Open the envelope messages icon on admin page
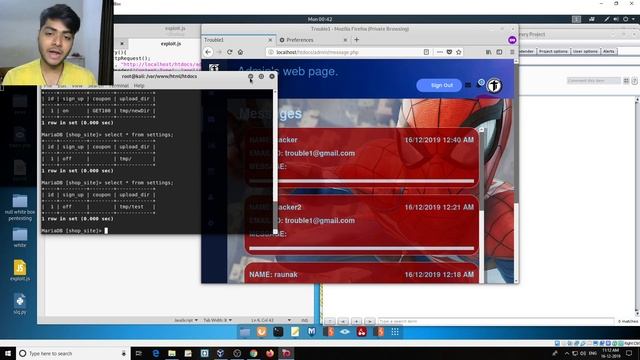 (468, 85)
